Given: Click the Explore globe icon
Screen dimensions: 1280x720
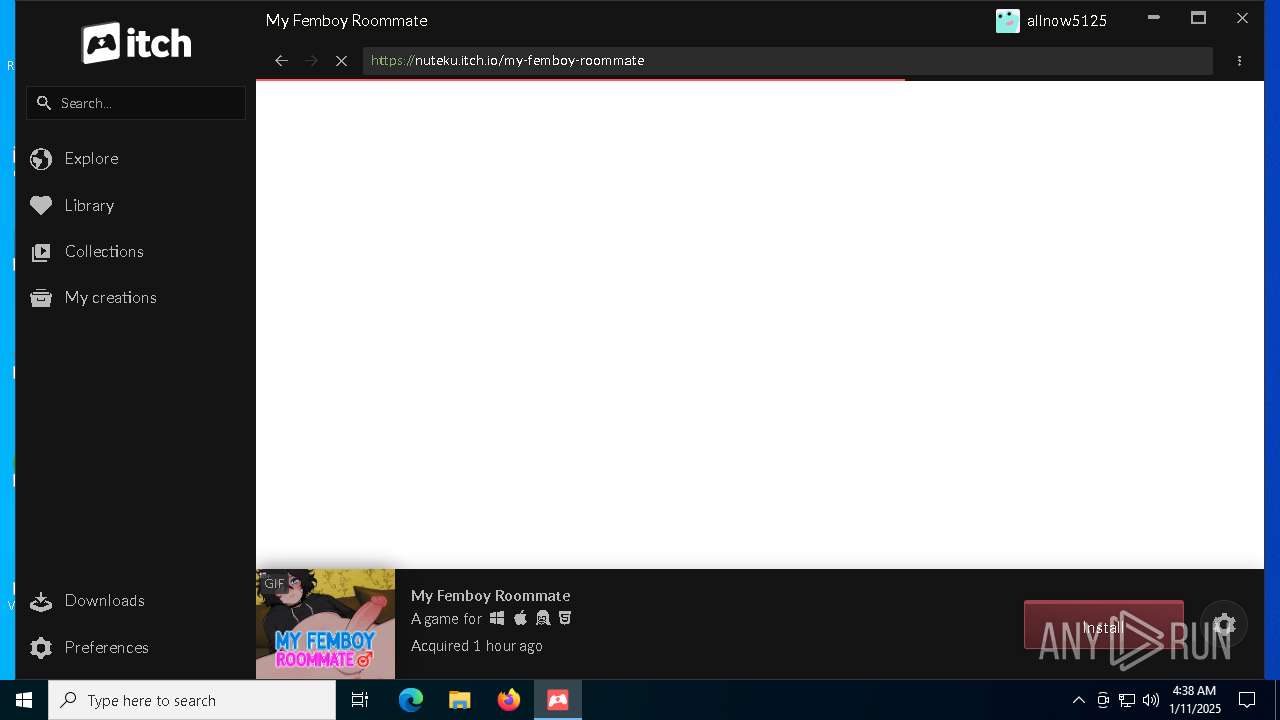Looking at the screenshot, I should 41,159.
